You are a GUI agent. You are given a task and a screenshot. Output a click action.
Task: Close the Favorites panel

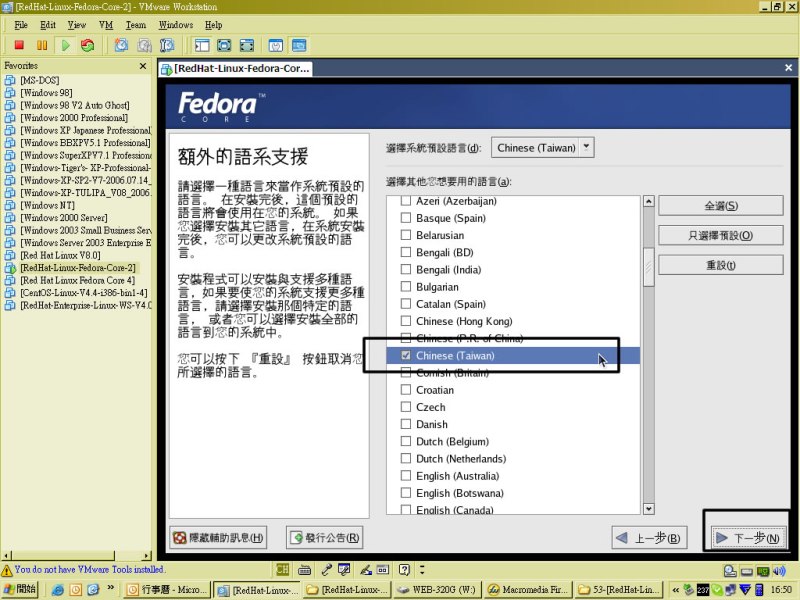[143, 66]
